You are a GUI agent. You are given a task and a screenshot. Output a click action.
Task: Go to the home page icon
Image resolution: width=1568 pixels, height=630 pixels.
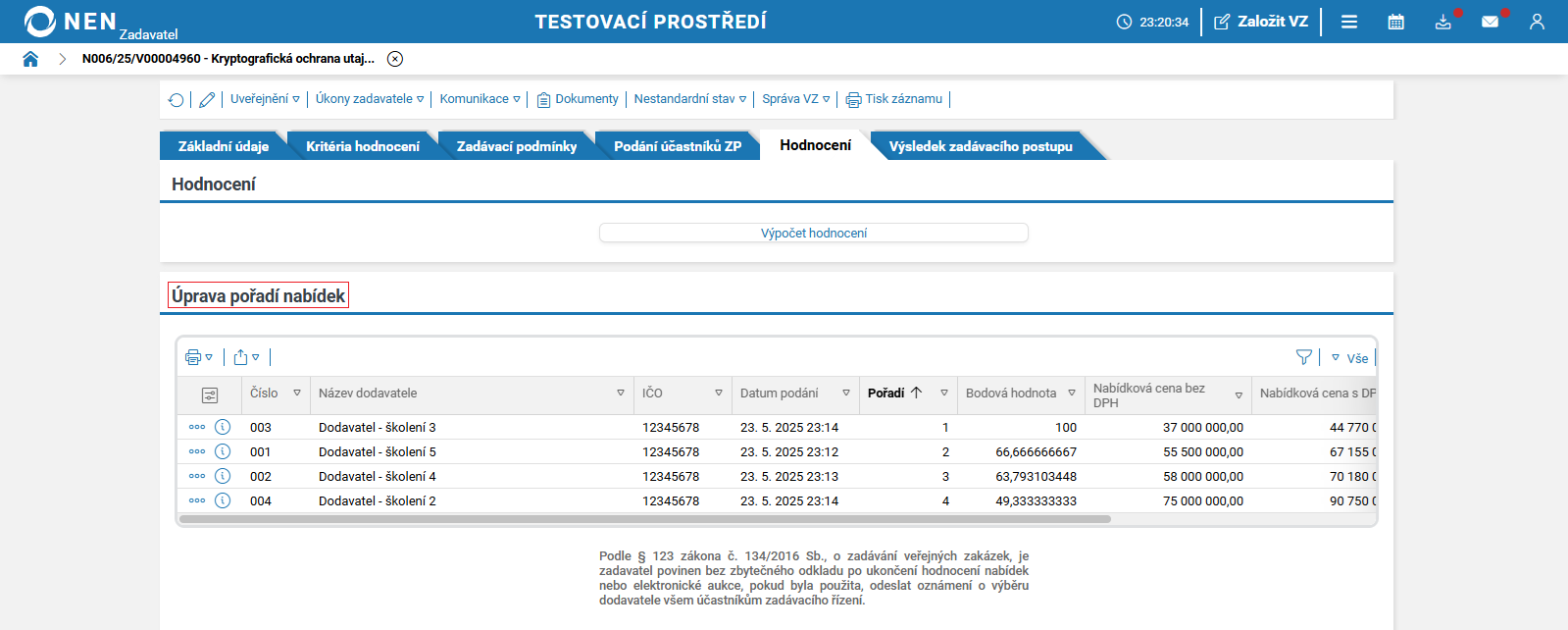30,59
